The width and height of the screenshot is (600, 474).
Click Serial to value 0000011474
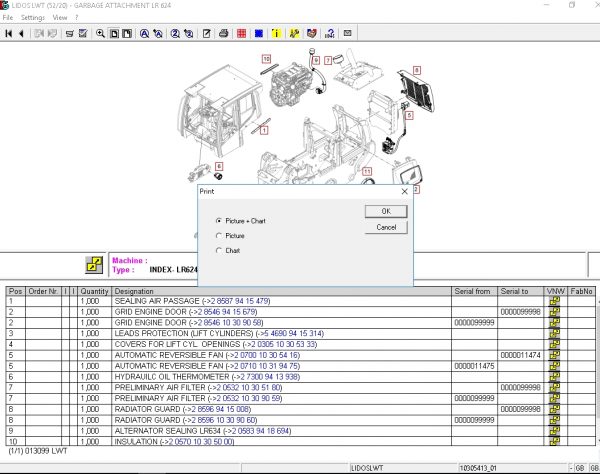520,355
